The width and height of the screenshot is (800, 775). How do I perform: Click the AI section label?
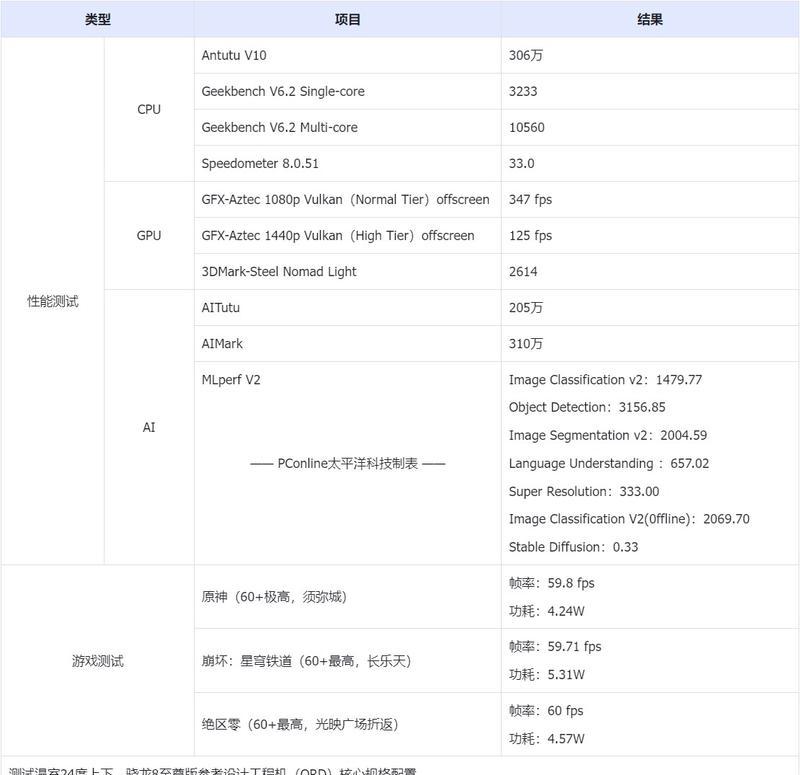tap(148, 426)
